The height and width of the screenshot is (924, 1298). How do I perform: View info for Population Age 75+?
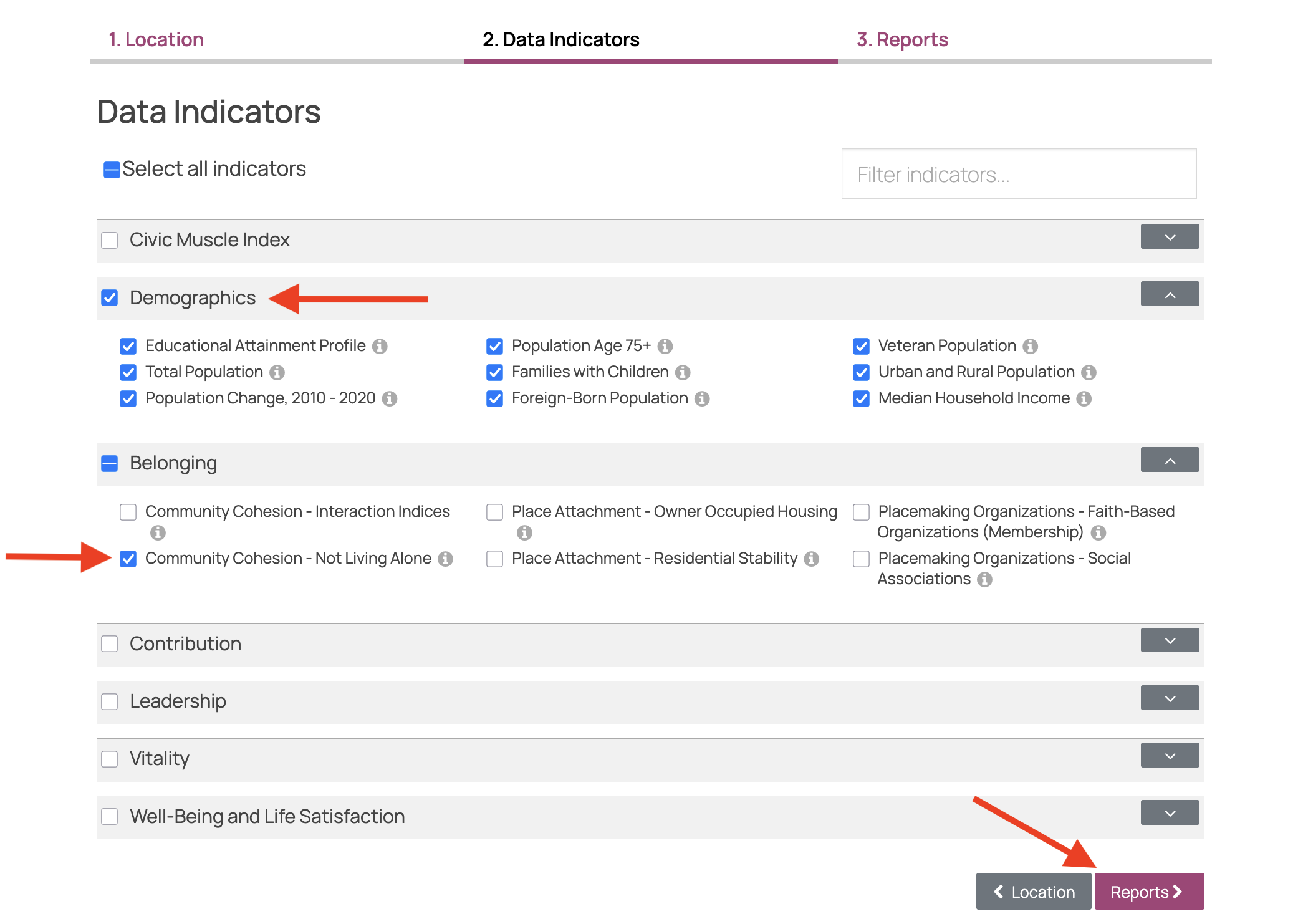[665, 345]
